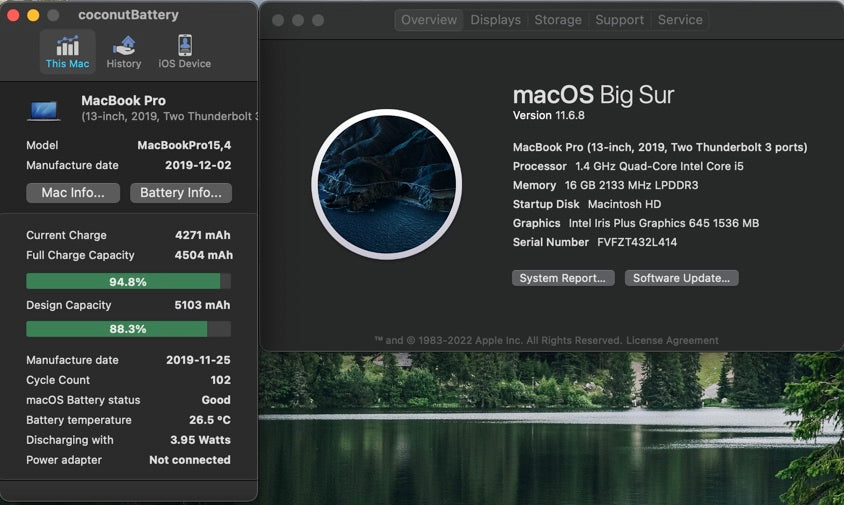Click the Full Charge Capacity 4504 mAh value
The width and height of the screenshot is (844, 505).
(203, 255)
